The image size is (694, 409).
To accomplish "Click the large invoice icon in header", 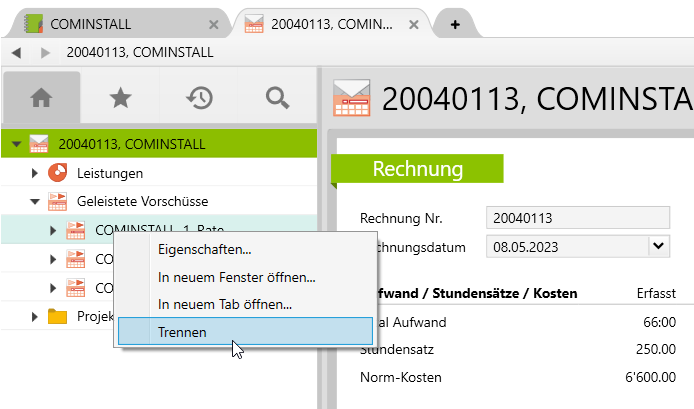I will (351, 98).
